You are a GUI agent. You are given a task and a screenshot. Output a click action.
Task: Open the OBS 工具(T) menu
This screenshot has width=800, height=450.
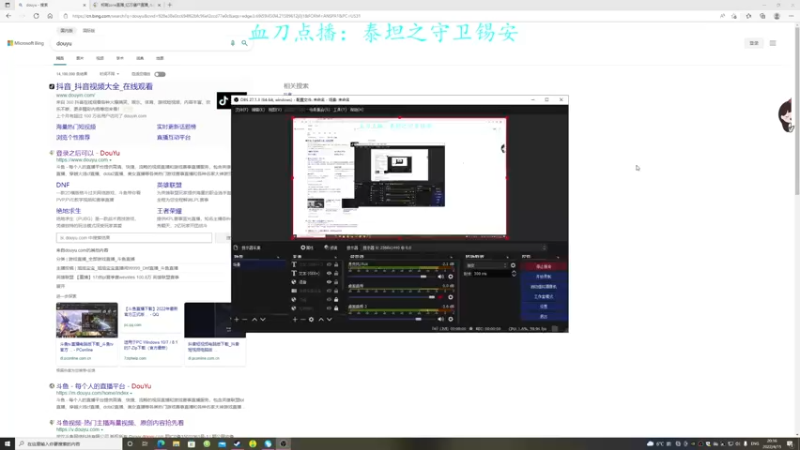340,110
